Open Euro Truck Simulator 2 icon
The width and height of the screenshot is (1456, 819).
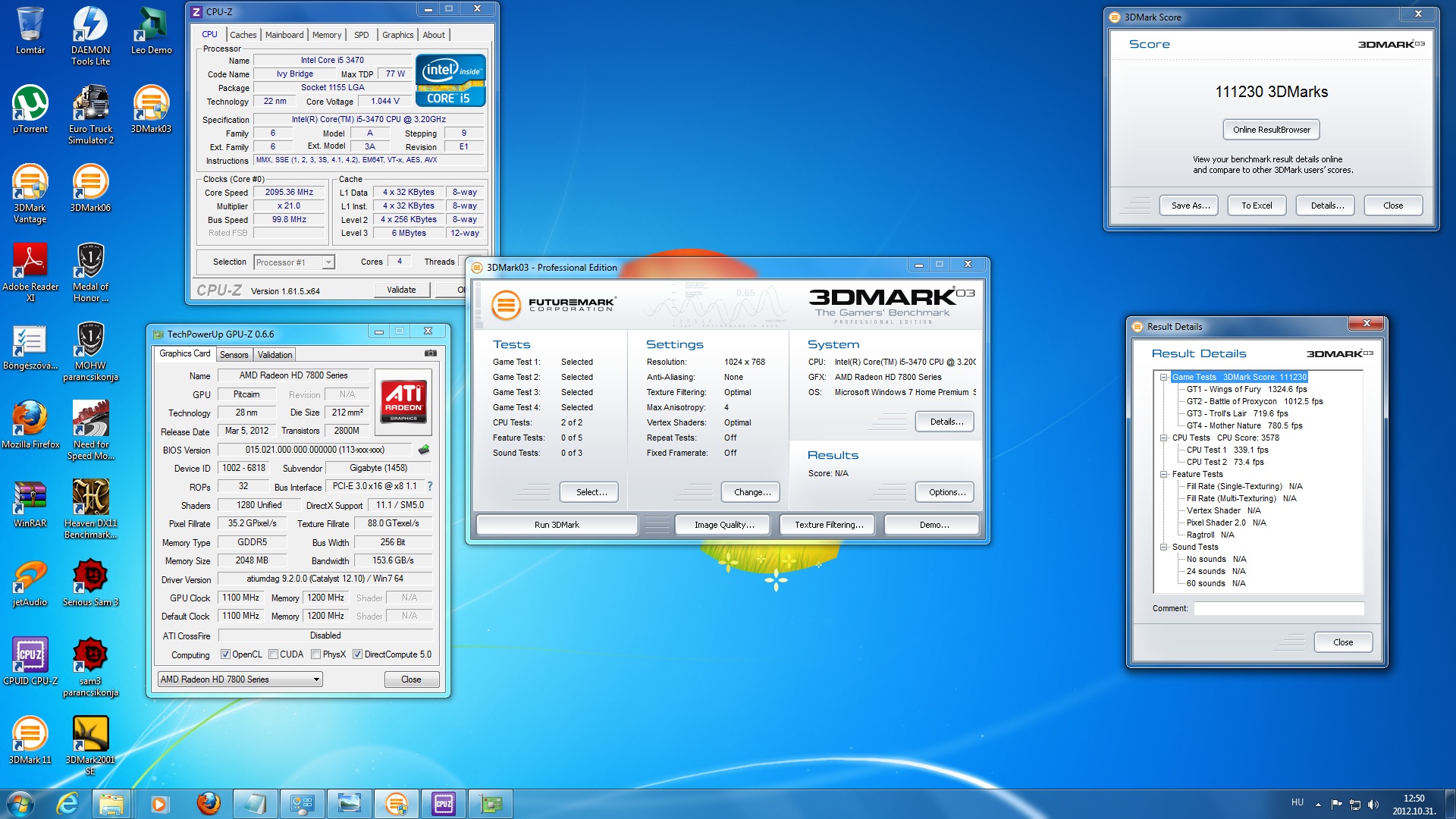[90, 115]
